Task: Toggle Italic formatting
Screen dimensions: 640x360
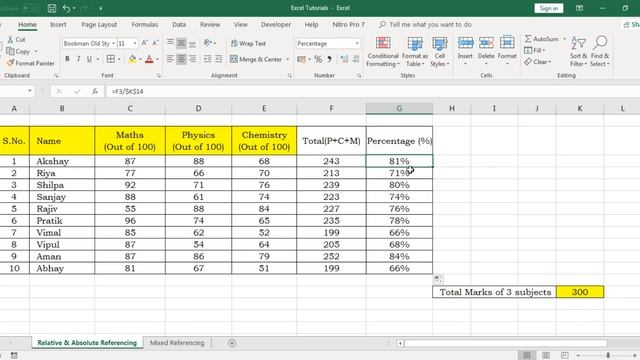Action: 78,59
